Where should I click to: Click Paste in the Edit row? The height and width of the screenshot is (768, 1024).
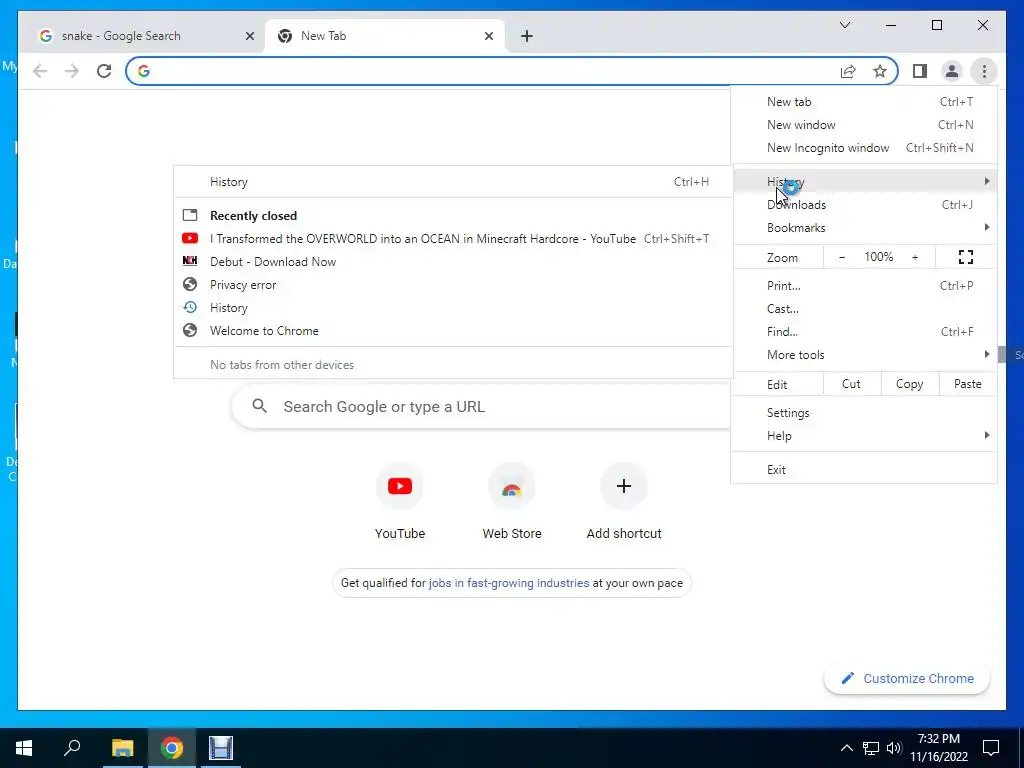pos(968,384)
